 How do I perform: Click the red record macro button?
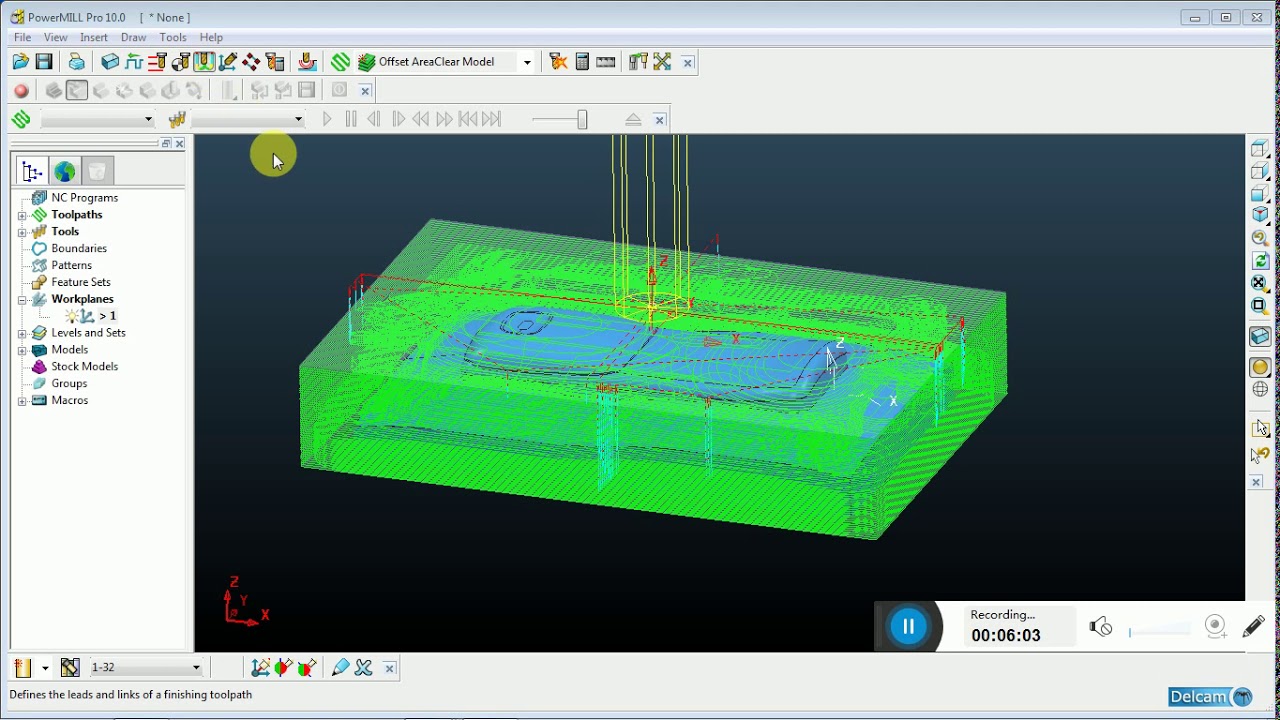click(x=21, y=91)
